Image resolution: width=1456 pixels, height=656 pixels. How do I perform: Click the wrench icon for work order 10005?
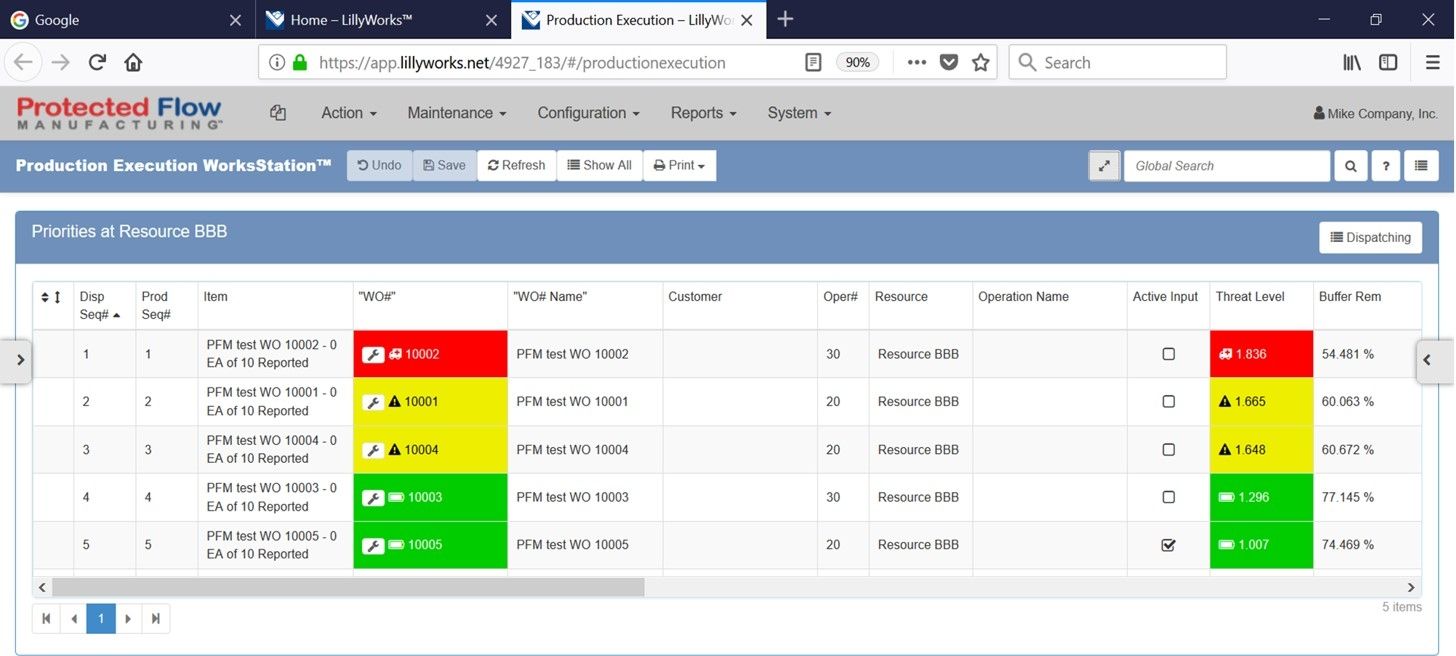[x=373, y=545]
